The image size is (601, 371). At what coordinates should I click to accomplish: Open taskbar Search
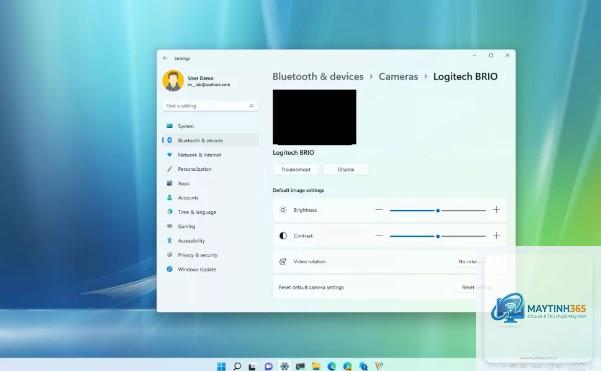237,366
